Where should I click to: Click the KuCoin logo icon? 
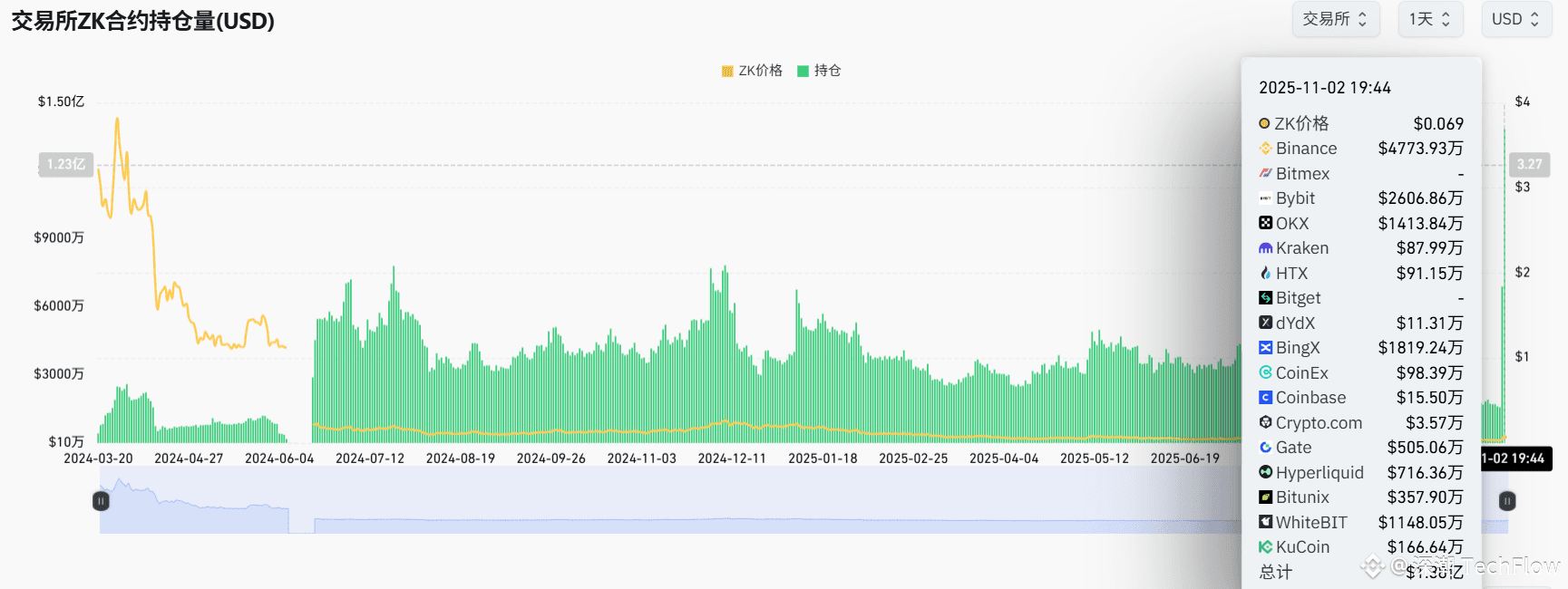click(x=1265, y=547)
